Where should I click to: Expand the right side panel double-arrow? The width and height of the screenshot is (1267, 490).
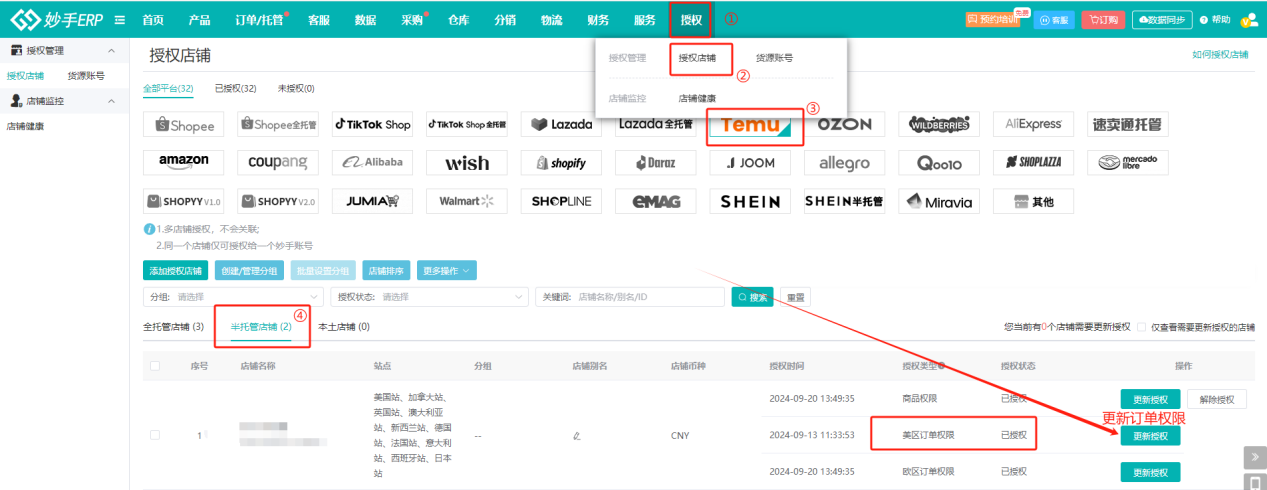(1255, 457)
